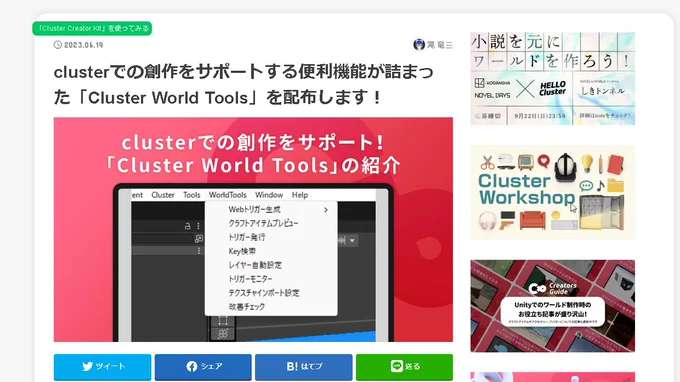Click the Kodansha Novel Days logo in the banner

(492, 88)
